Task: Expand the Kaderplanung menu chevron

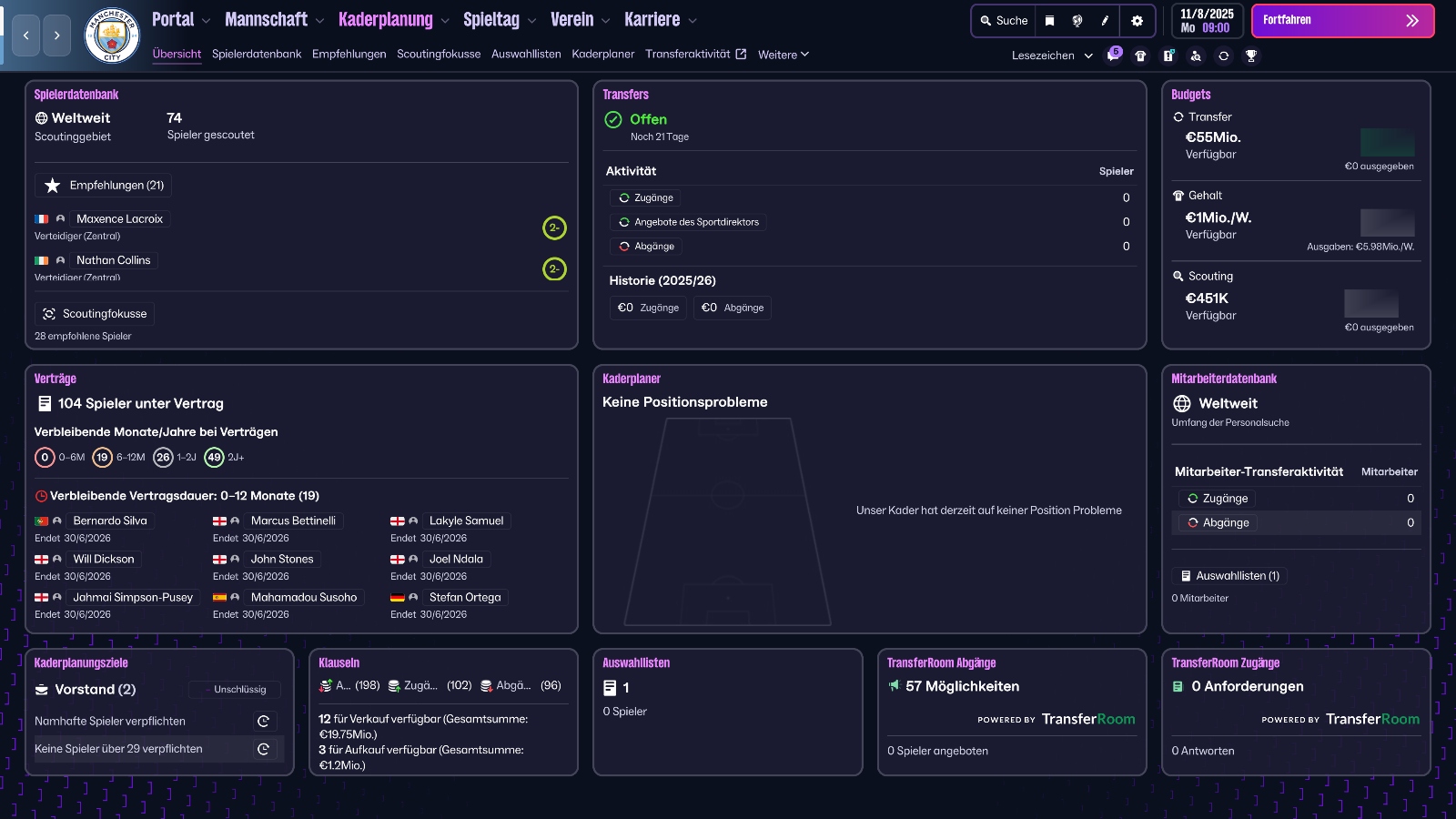Action: (x=445, y=21)
